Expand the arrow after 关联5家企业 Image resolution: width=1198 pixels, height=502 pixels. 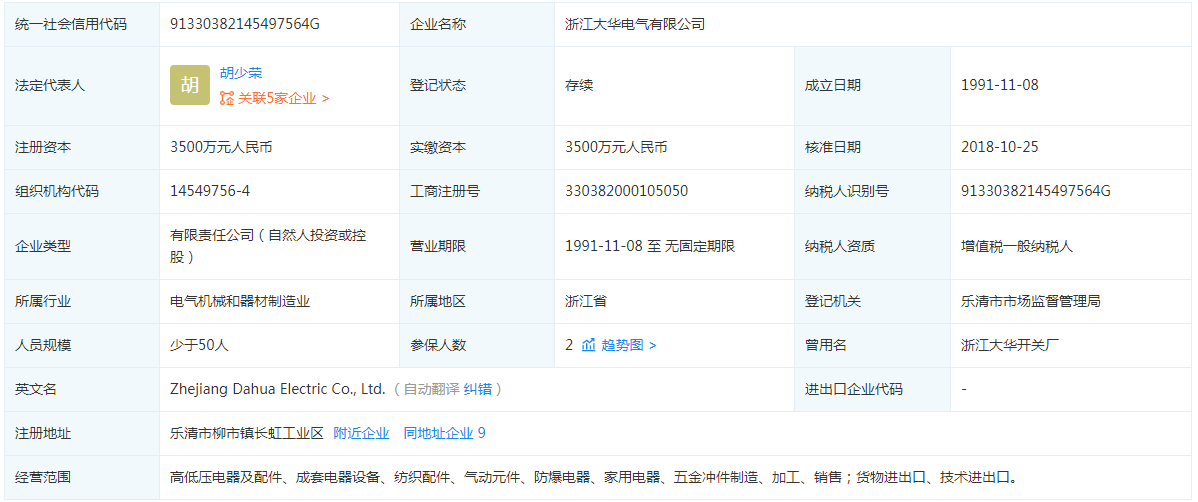coord(326,98)
